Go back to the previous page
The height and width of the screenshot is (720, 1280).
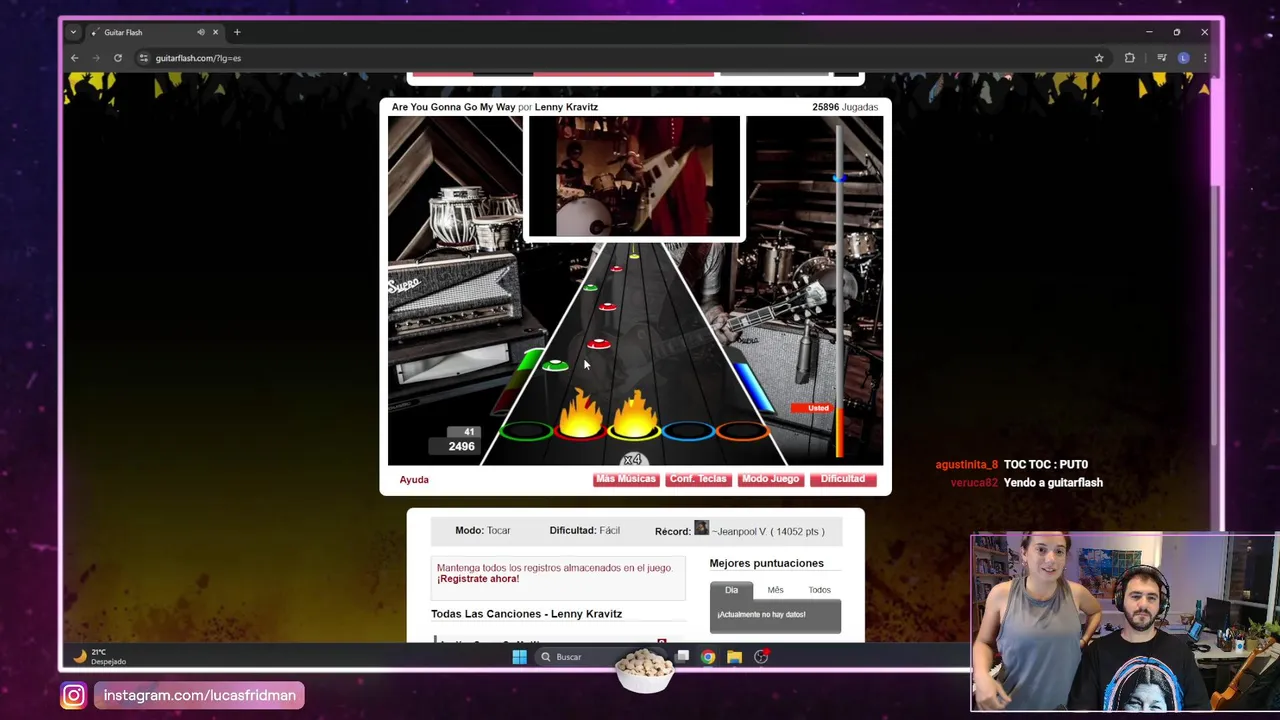point(75,58)
